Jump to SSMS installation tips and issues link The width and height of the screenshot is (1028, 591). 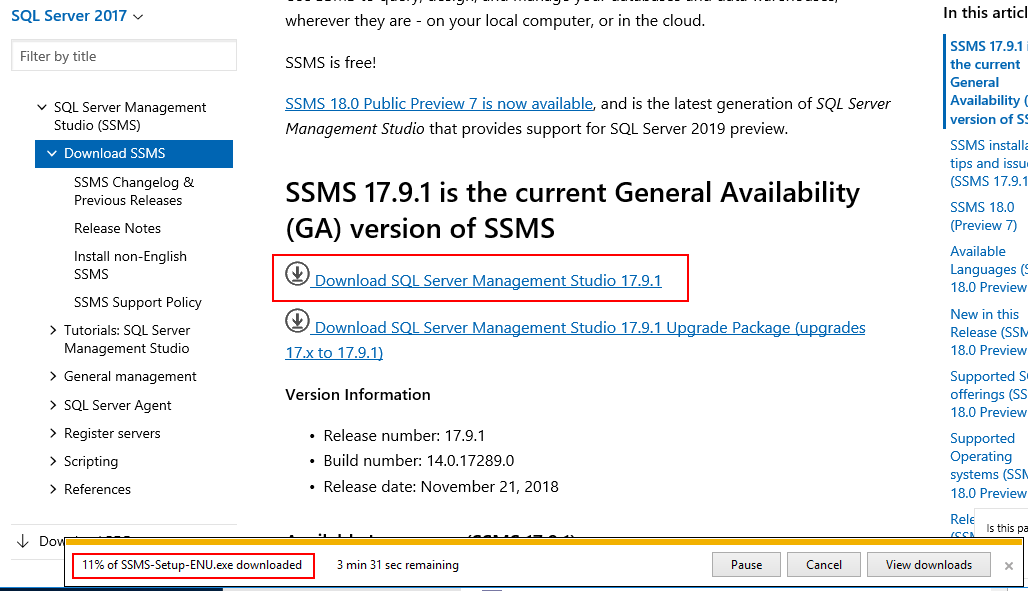[x=989, y=163]
